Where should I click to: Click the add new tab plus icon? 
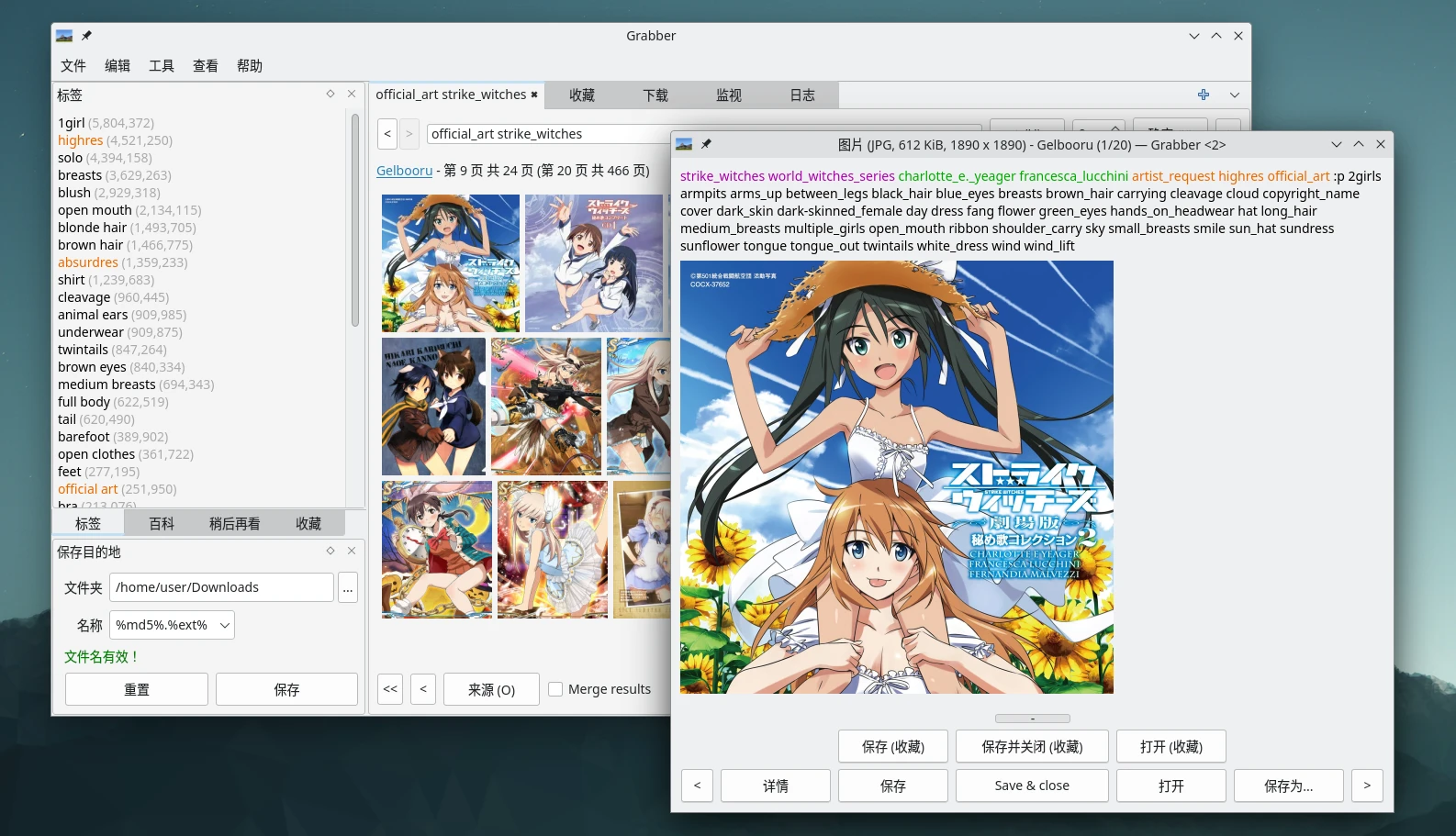click(x=1204, y=95)
